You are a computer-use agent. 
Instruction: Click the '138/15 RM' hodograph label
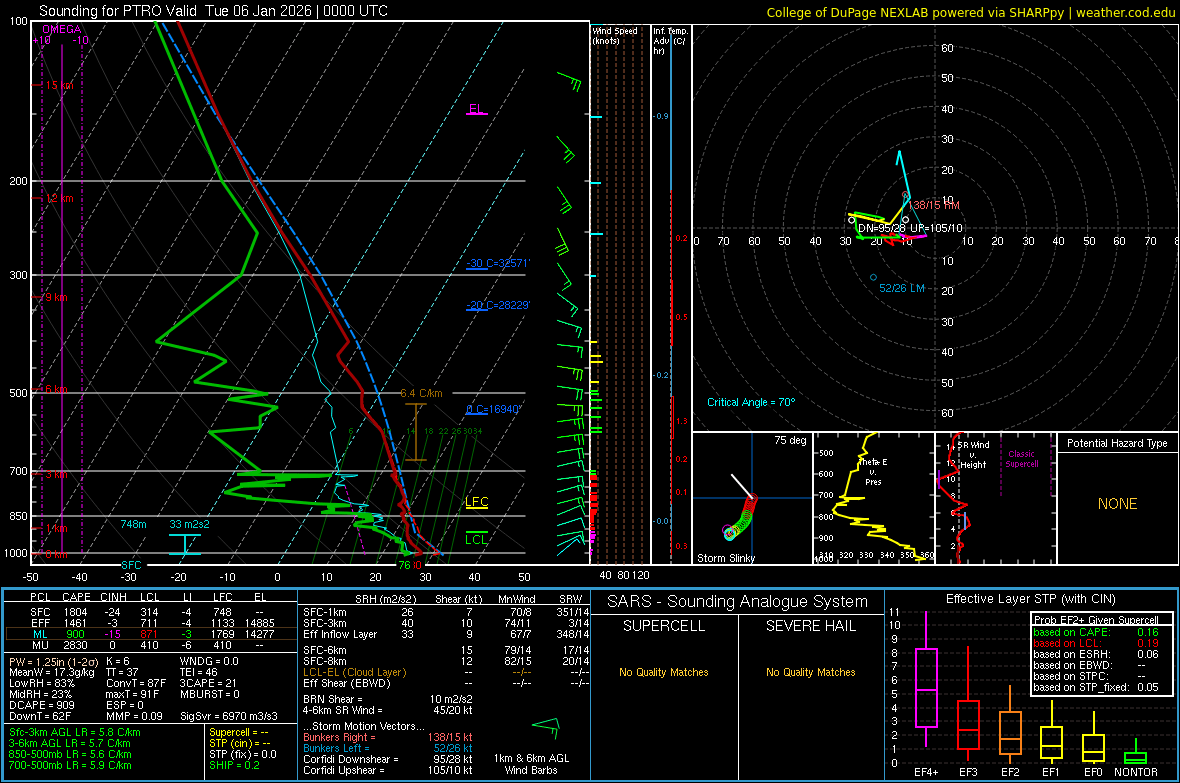coord(934,206)
